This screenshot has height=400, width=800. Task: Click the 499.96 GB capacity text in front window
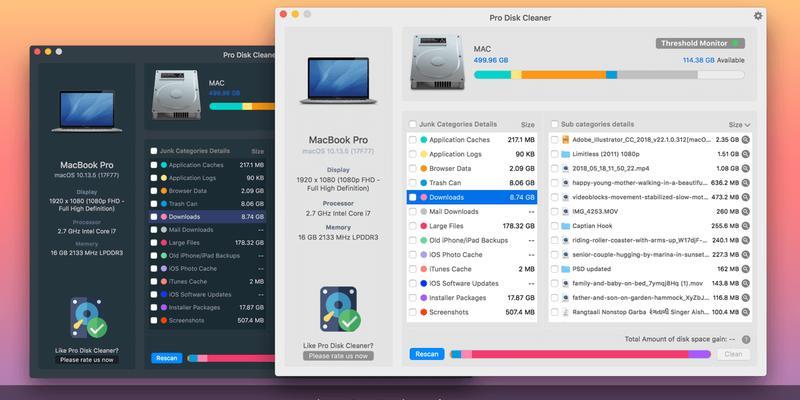coord(491,60)
